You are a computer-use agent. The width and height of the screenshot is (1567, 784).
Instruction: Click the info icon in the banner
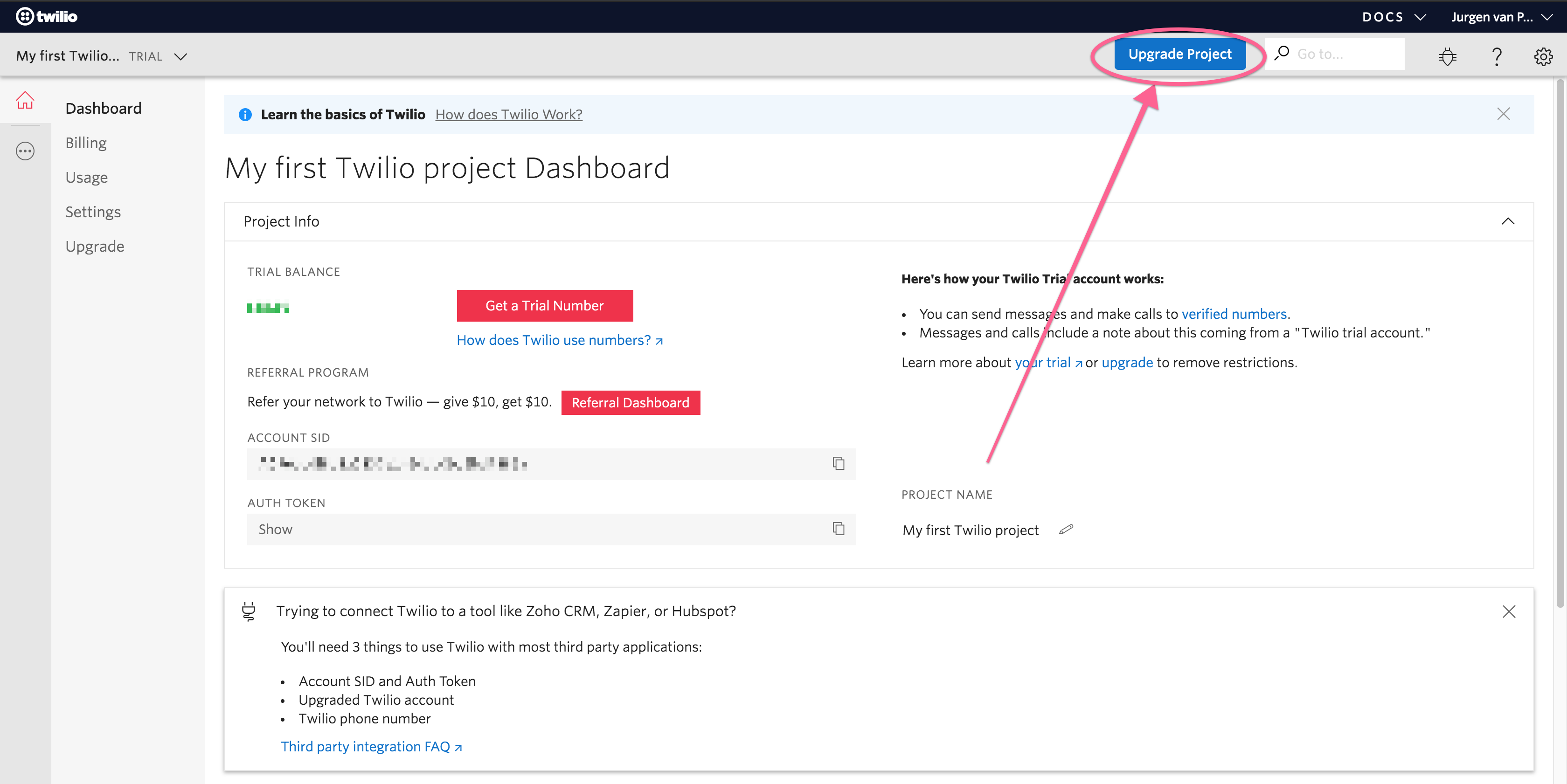pyautogui.click(x=245, y=114)
